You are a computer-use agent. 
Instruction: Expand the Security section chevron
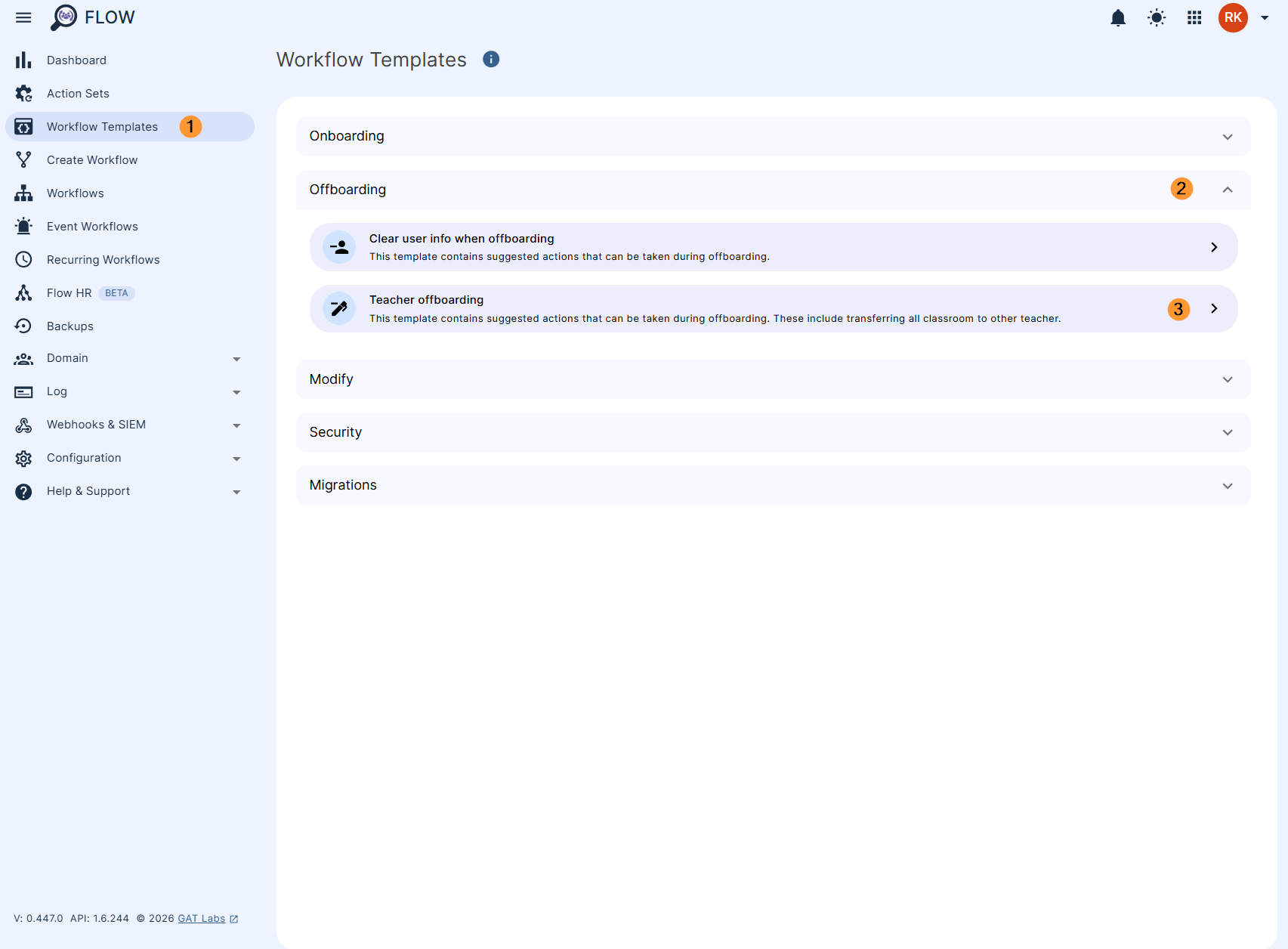1228,432
